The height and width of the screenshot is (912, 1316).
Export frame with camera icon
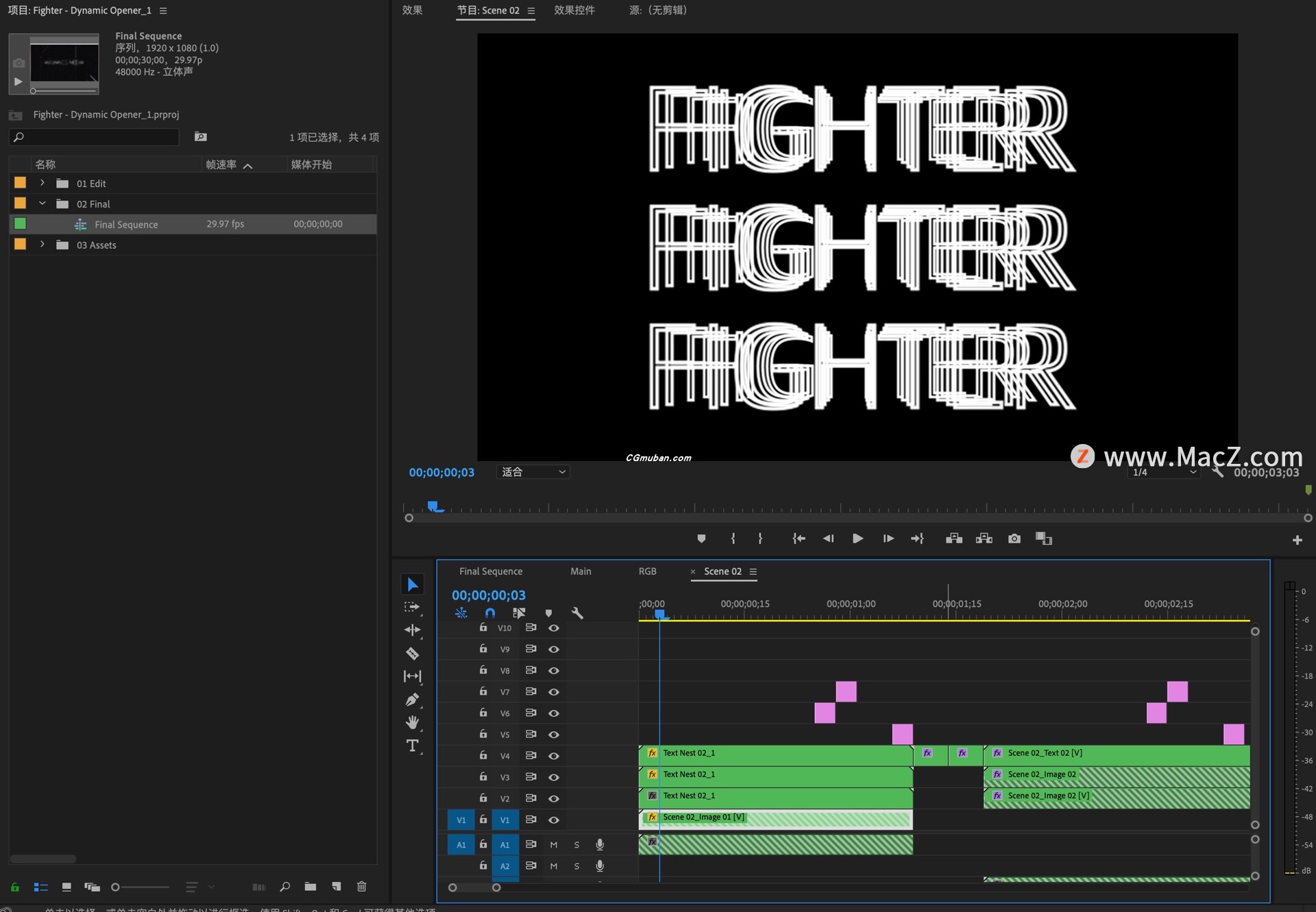coord(1014,539)
